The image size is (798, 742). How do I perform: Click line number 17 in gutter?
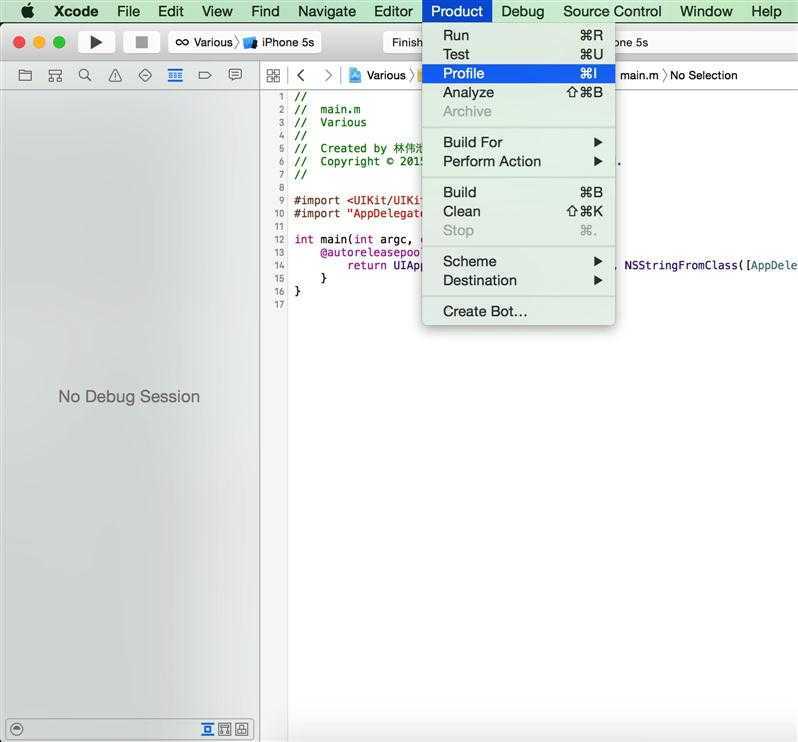coord(279,304)
